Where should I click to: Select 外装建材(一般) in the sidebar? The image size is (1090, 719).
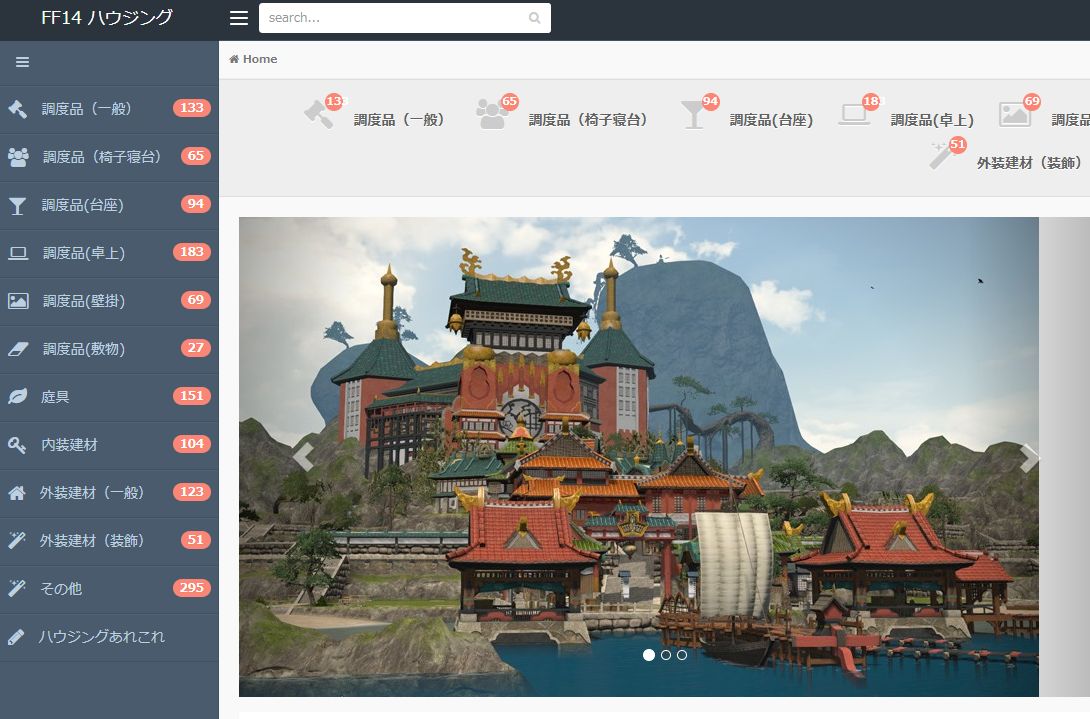coord(109,493)
